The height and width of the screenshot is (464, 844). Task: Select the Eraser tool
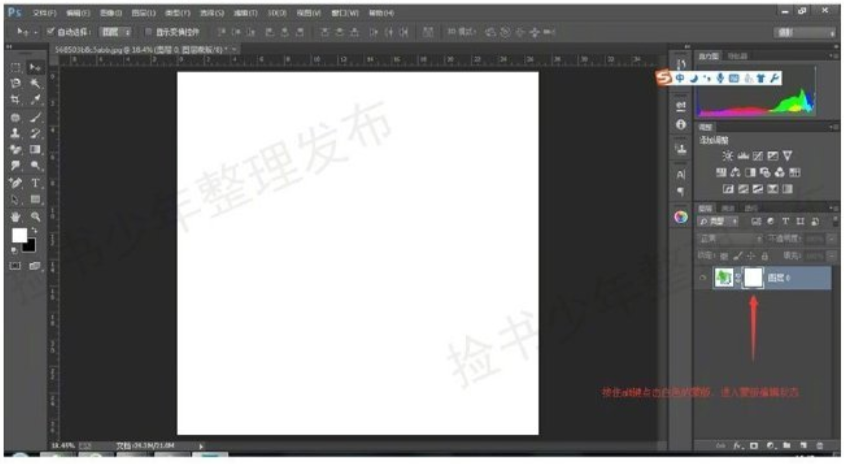(16, 150)
